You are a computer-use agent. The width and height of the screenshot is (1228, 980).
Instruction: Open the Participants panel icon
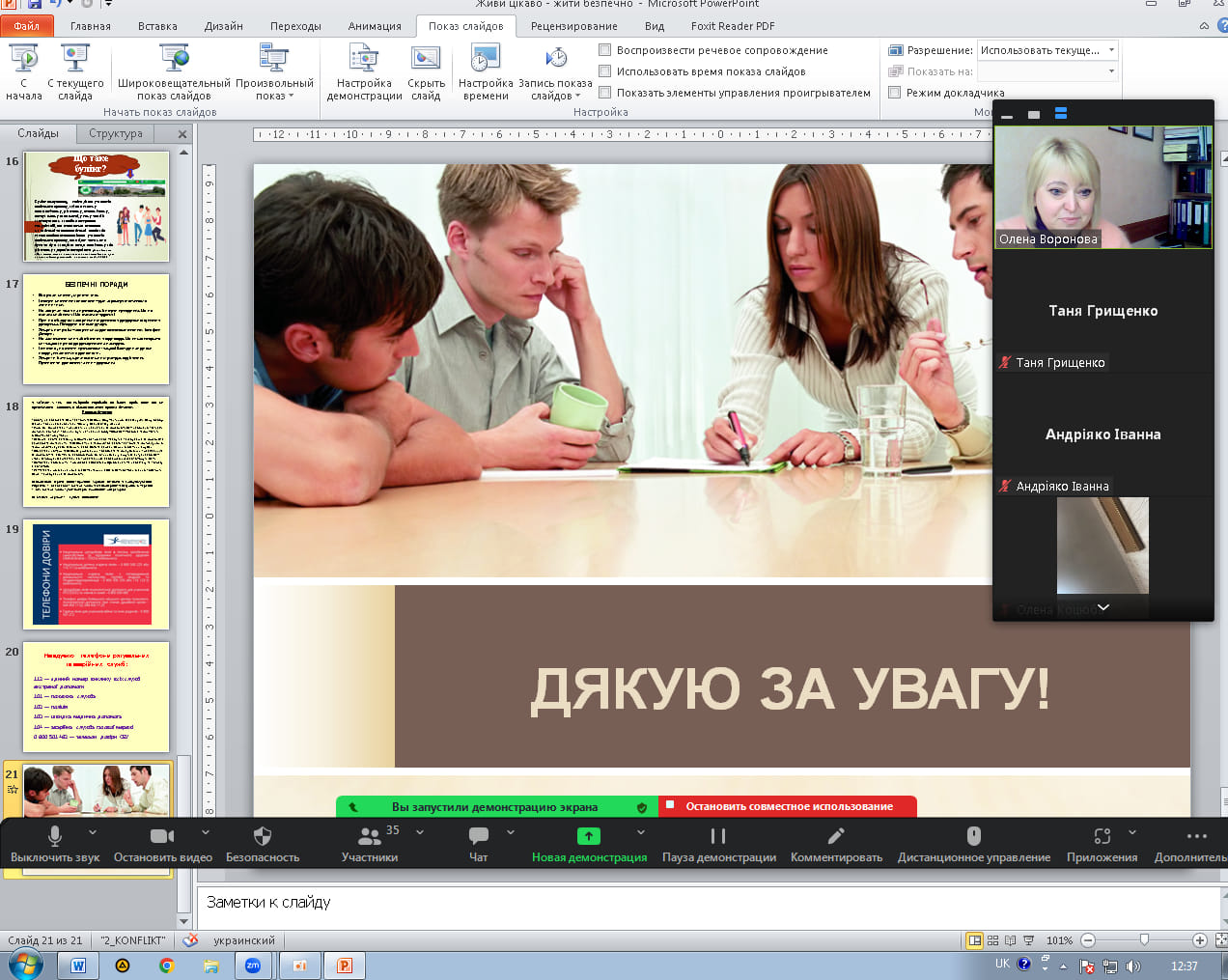coord(369,836)
